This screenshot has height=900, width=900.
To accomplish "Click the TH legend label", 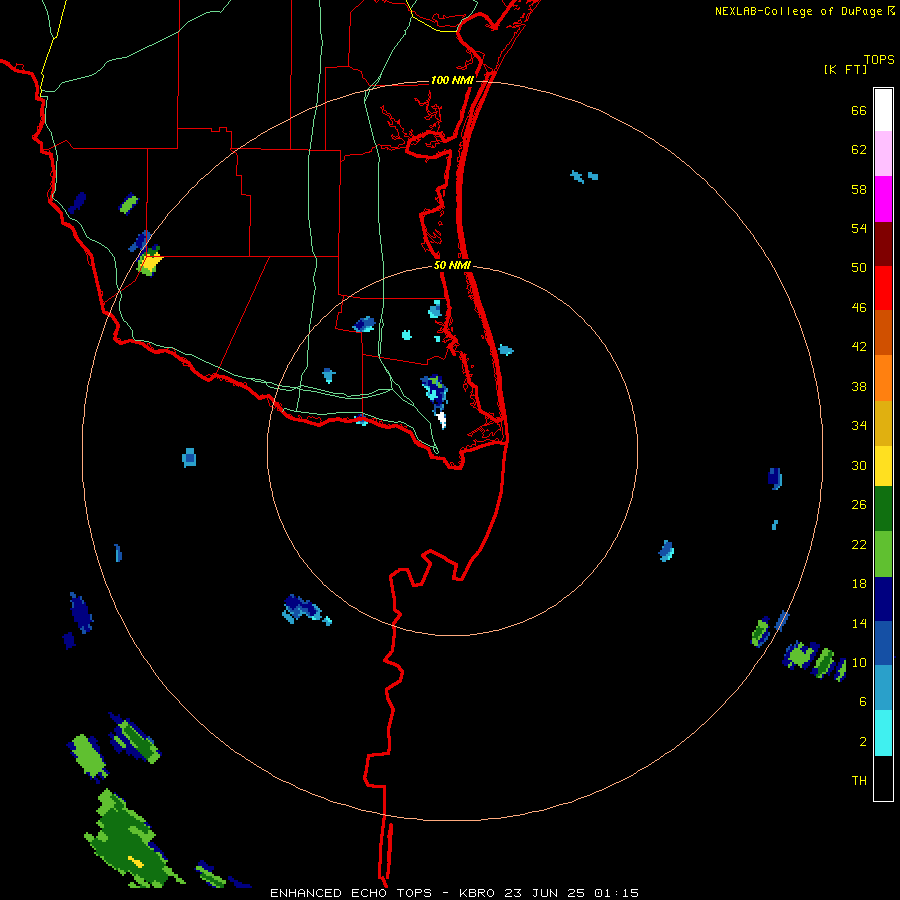I will (x=859, y=781).
